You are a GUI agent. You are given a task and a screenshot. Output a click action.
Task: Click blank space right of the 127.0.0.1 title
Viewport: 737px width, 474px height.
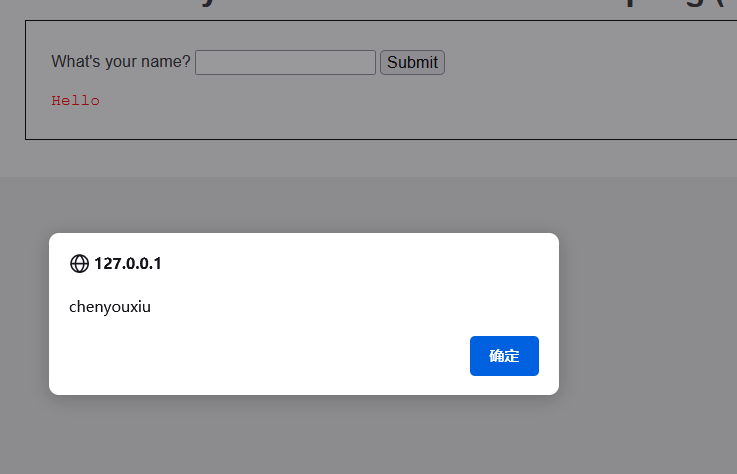(x=350, y=264)
